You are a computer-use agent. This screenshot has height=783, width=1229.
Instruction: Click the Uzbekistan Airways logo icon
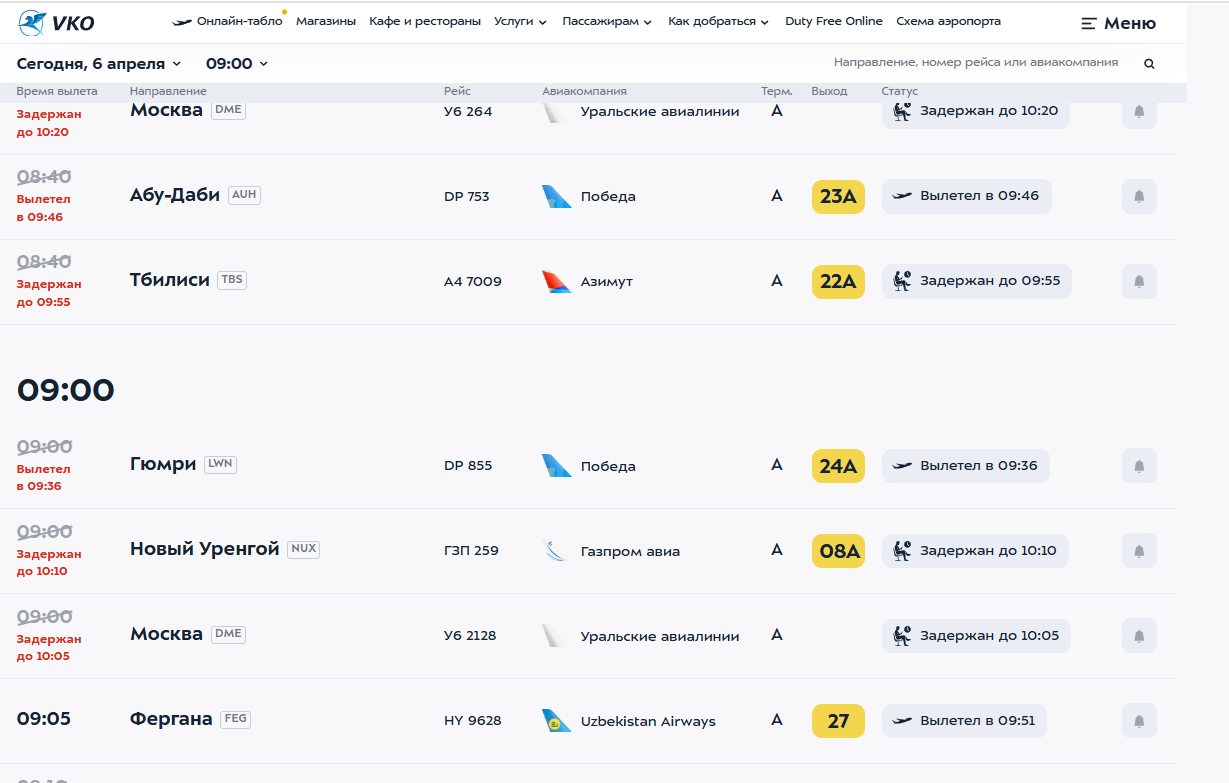[x=556, y=720]
